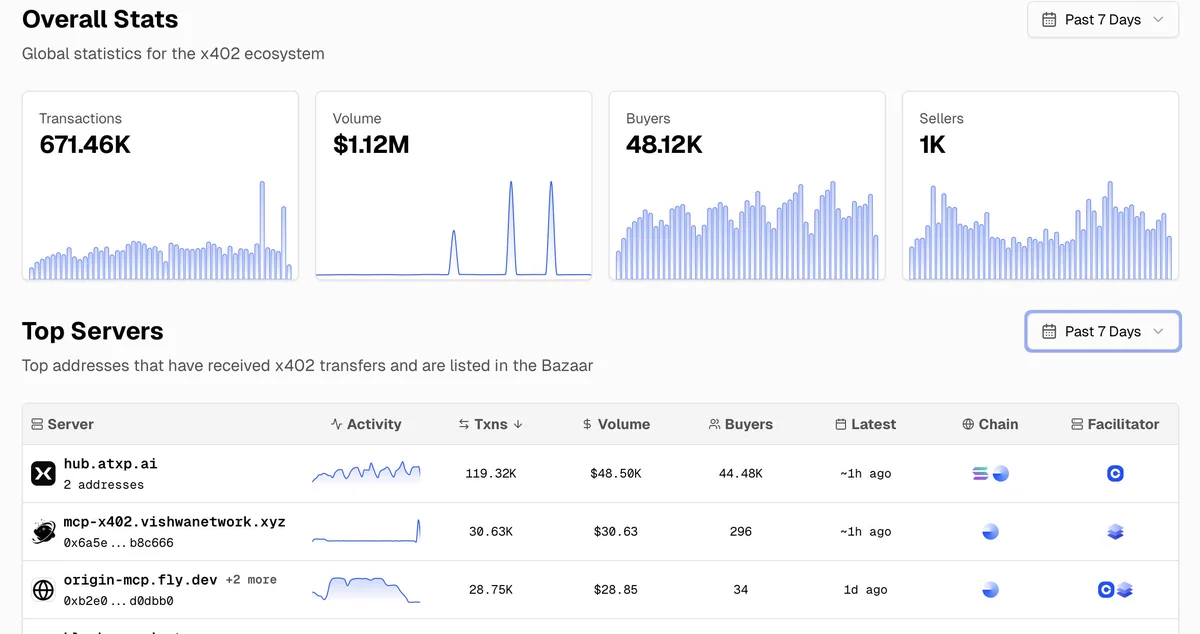The image size is (1200, 634).
Task: Click the 671.46K transactions total
Action: 85,145
